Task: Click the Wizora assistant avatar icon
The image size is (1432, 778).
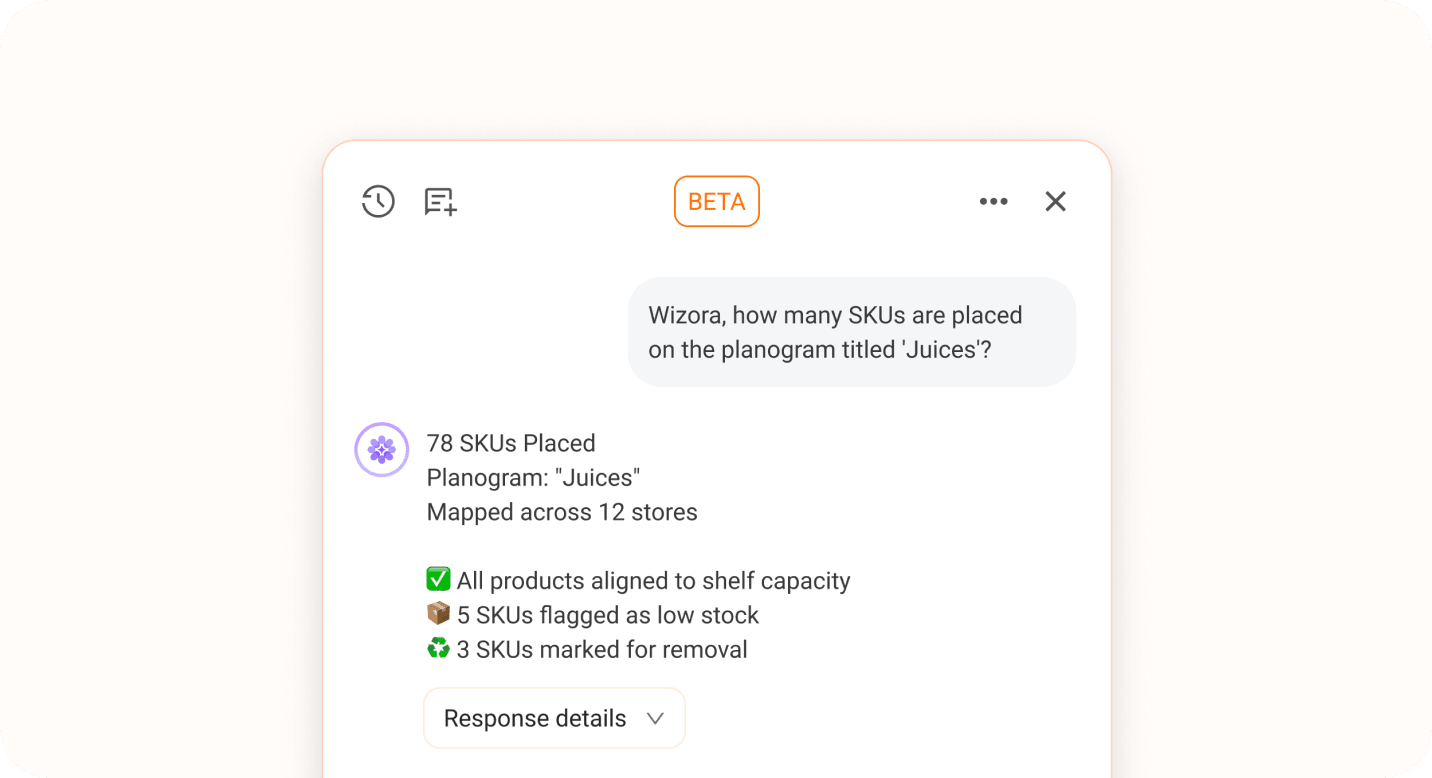Action: tap(382, 450)
